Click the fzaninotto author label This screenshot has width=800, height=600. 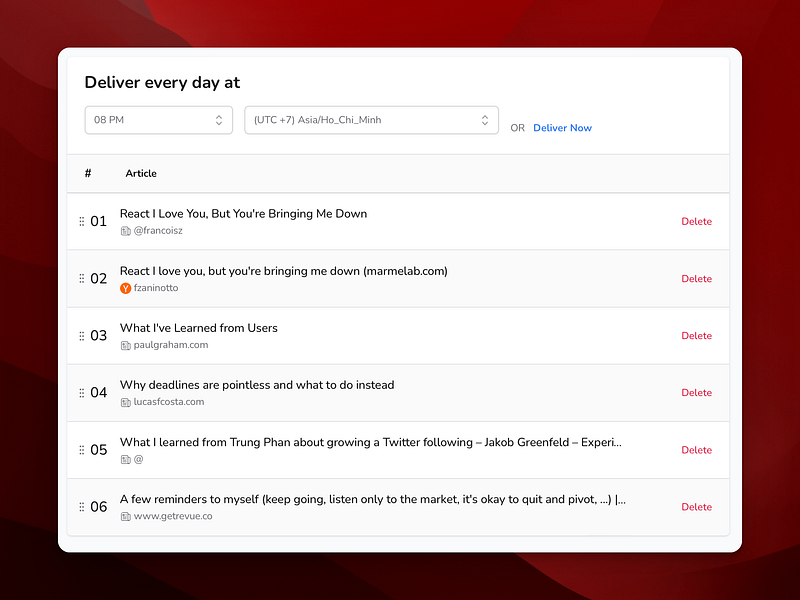pos(156,288)
